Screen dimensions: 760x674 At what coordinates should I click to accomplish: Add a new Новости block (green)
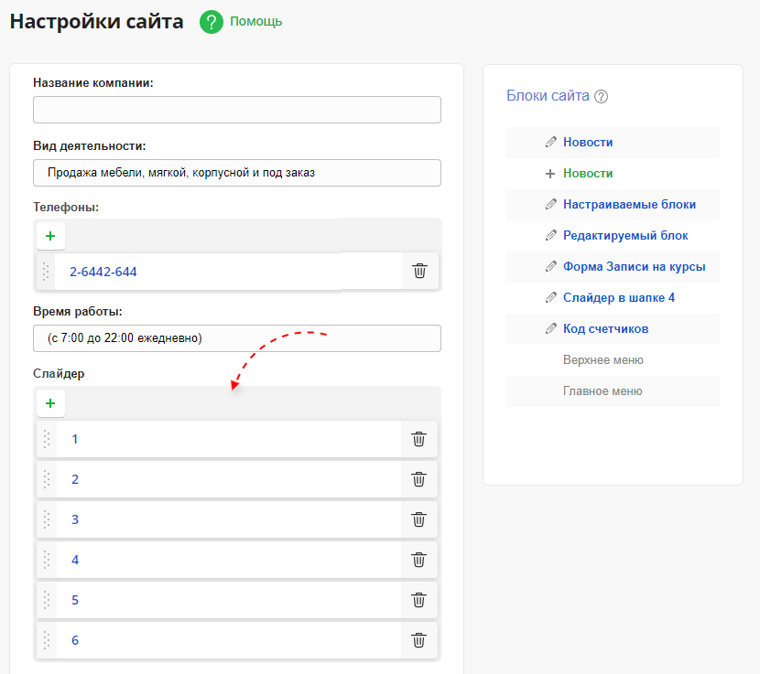(x=587, y=173)
